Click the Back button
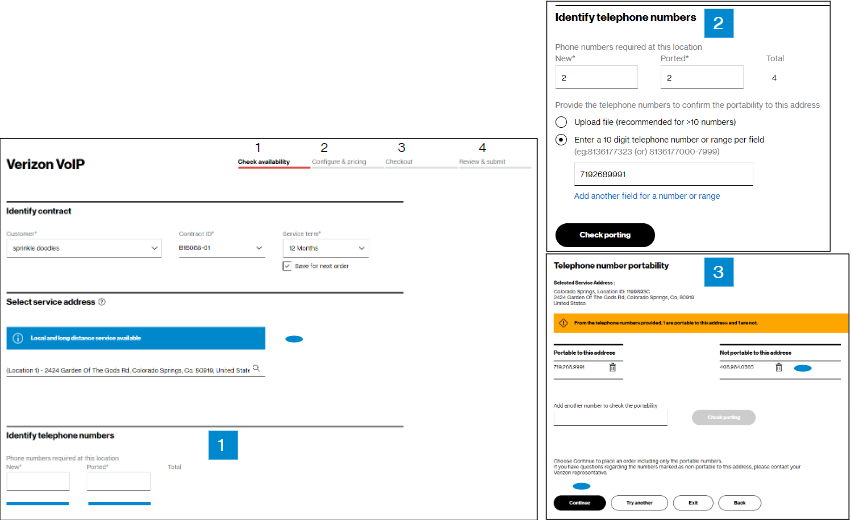Screen dimensions: 851x520 [740, 503]
